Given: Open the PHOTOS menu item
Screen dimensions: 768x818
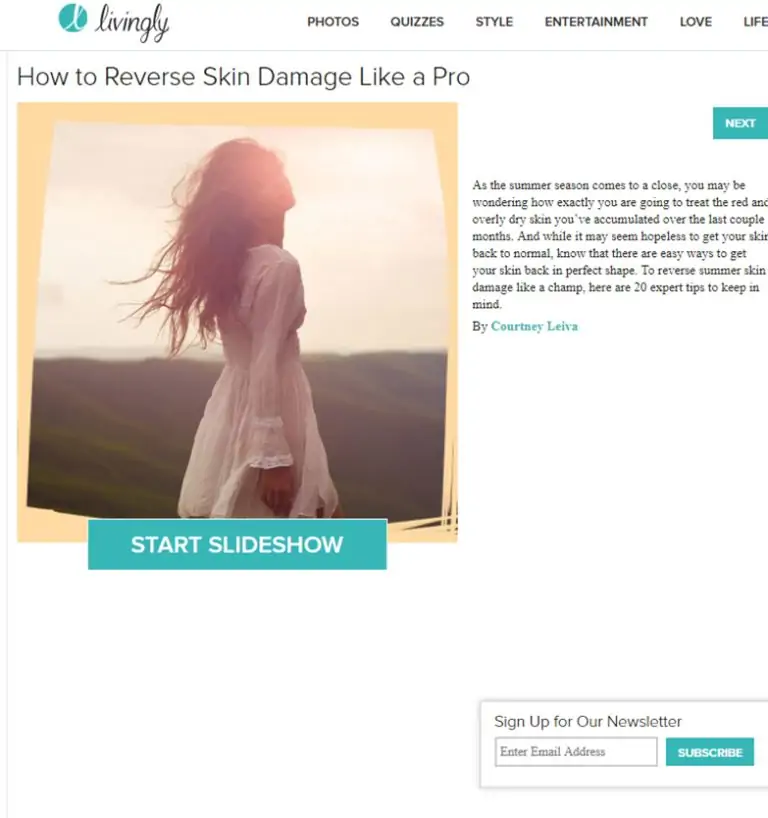Looking at the screenshot, I should [x=333, y=22].
